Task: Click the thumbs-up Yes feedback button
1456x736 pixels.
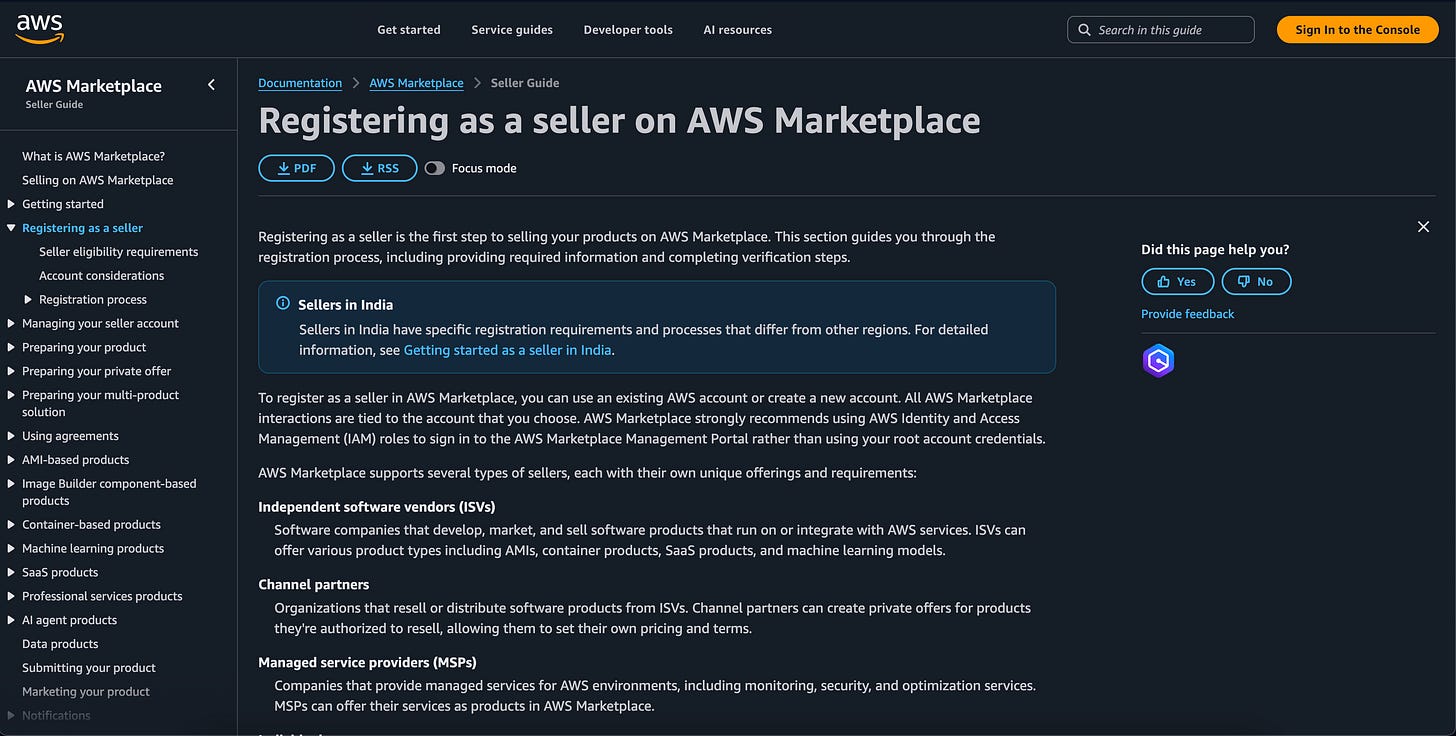Action: (x=1177, y=282)
